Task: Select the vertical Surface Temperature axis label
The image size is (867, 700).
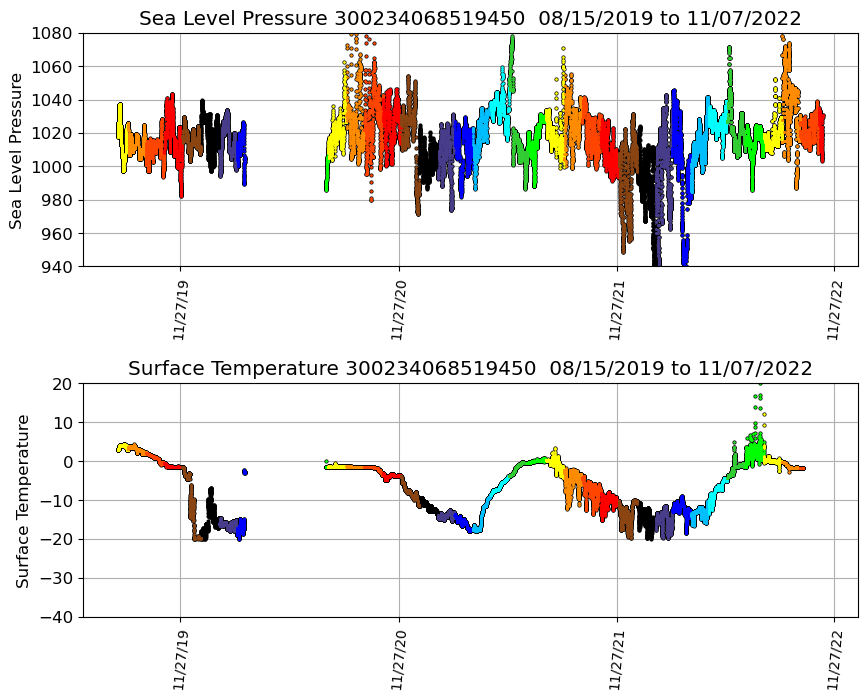Action: [x=22, y=500]
